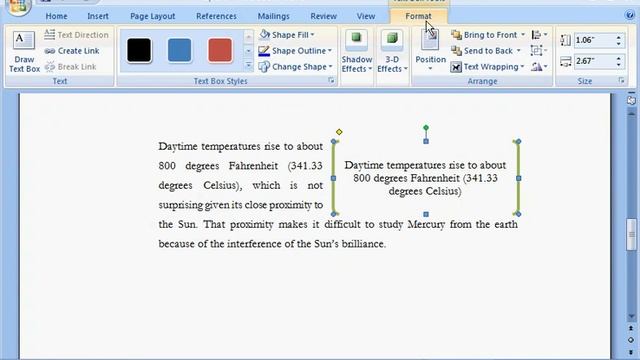This screenshot has height=360, width=640.
Task: Click the scroll down arrow of document
Action: coord(631,317)
